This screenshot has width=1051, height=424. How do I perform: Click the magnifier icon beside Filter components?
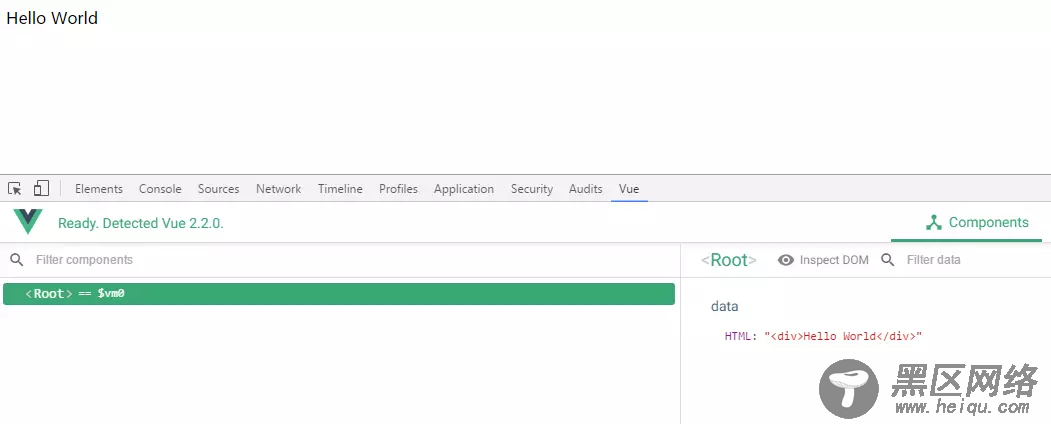pyautogui.click(x=17, y=260)
